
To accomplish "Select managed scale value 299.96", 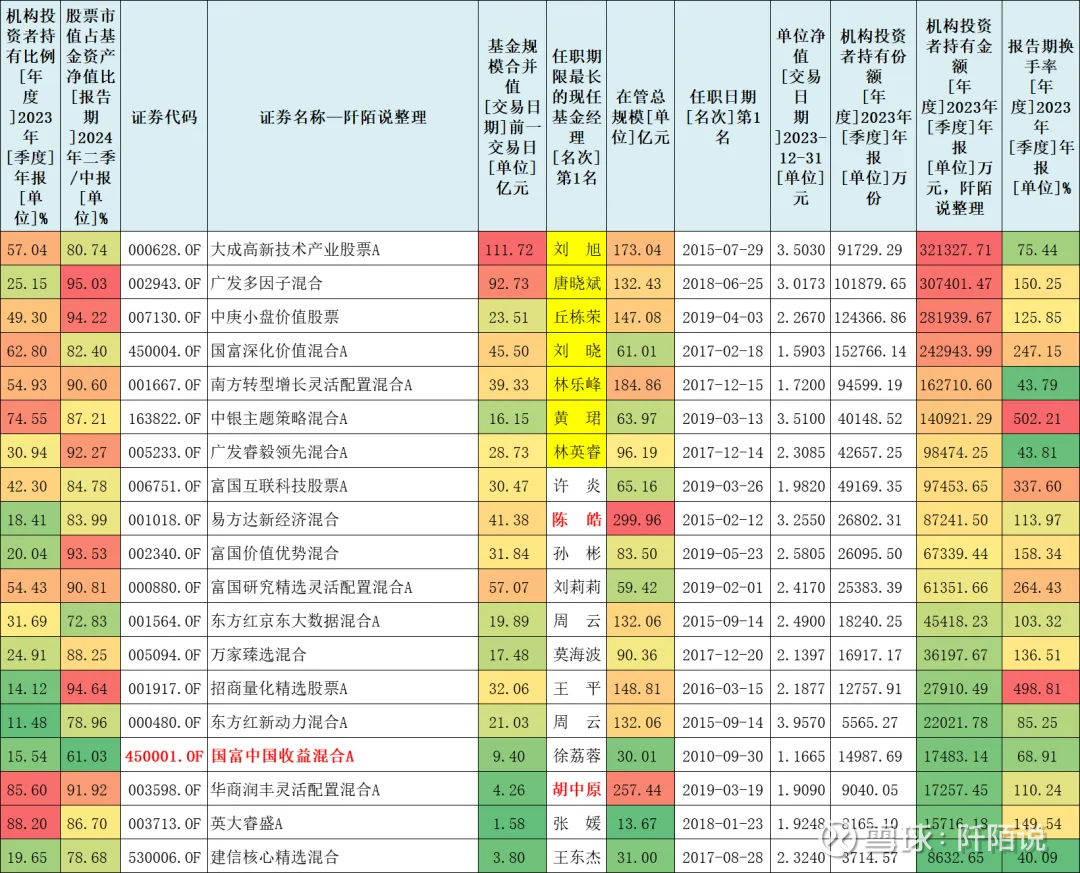I will [638, 520].
